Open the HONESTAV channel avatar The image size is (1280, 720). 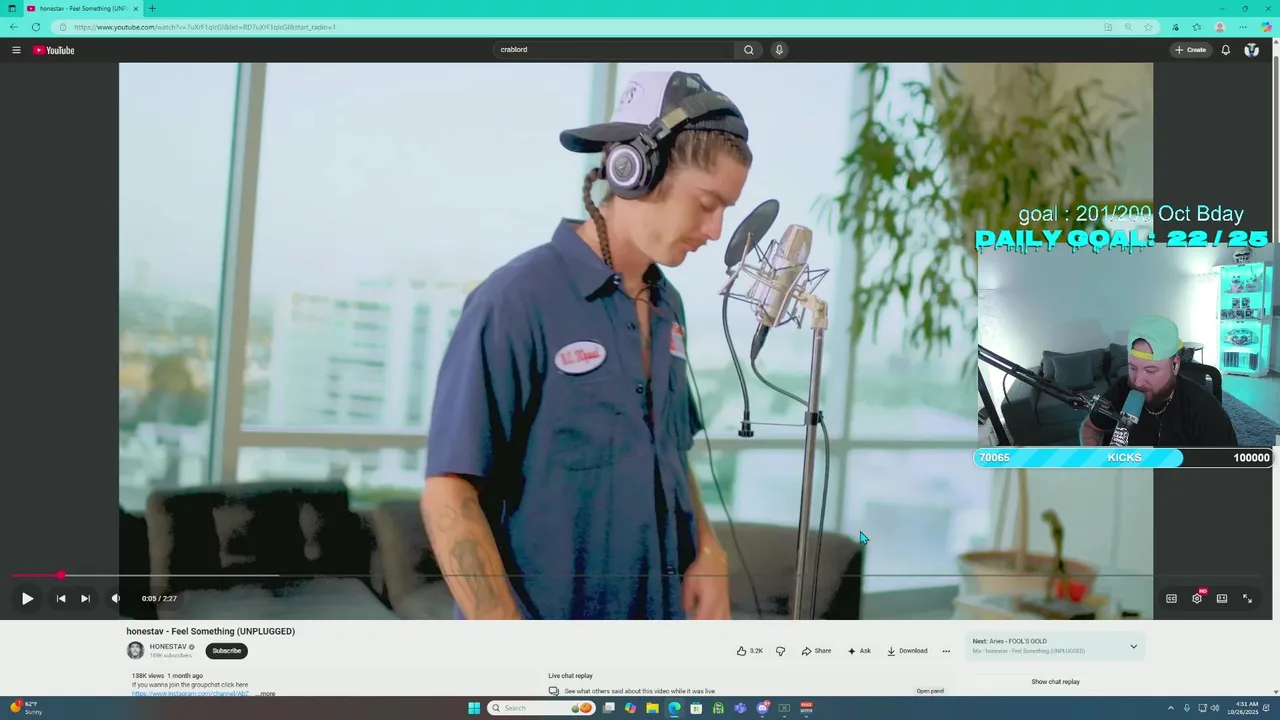point(135,651)
